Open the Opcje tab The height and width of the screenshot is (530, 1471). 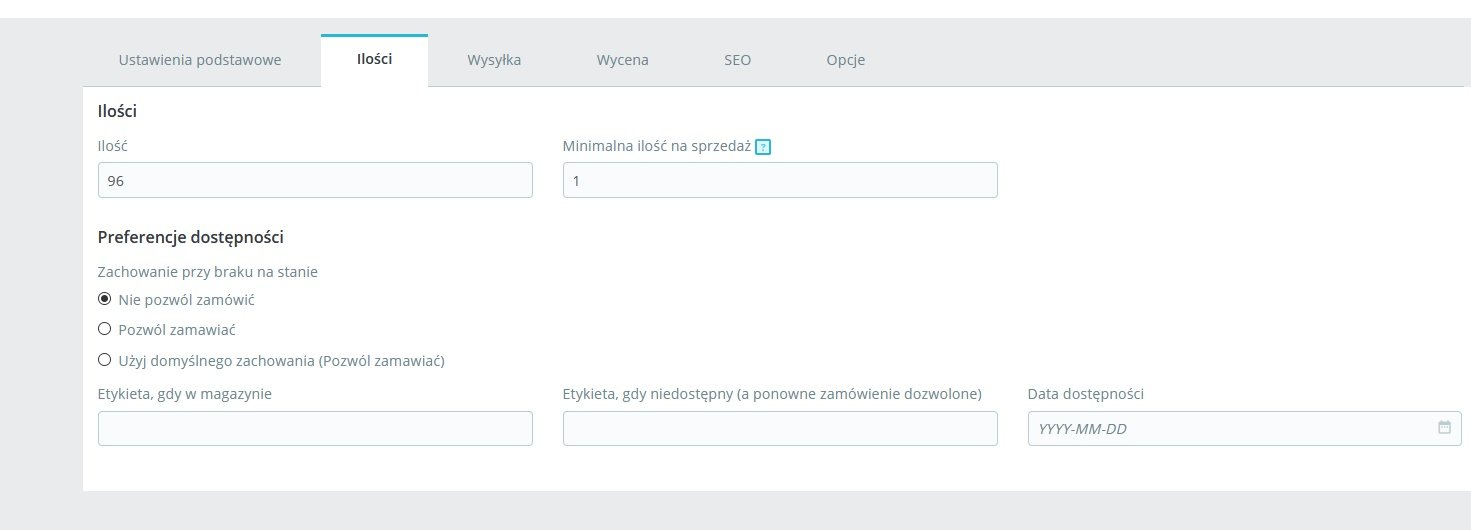tap(845, 60)
